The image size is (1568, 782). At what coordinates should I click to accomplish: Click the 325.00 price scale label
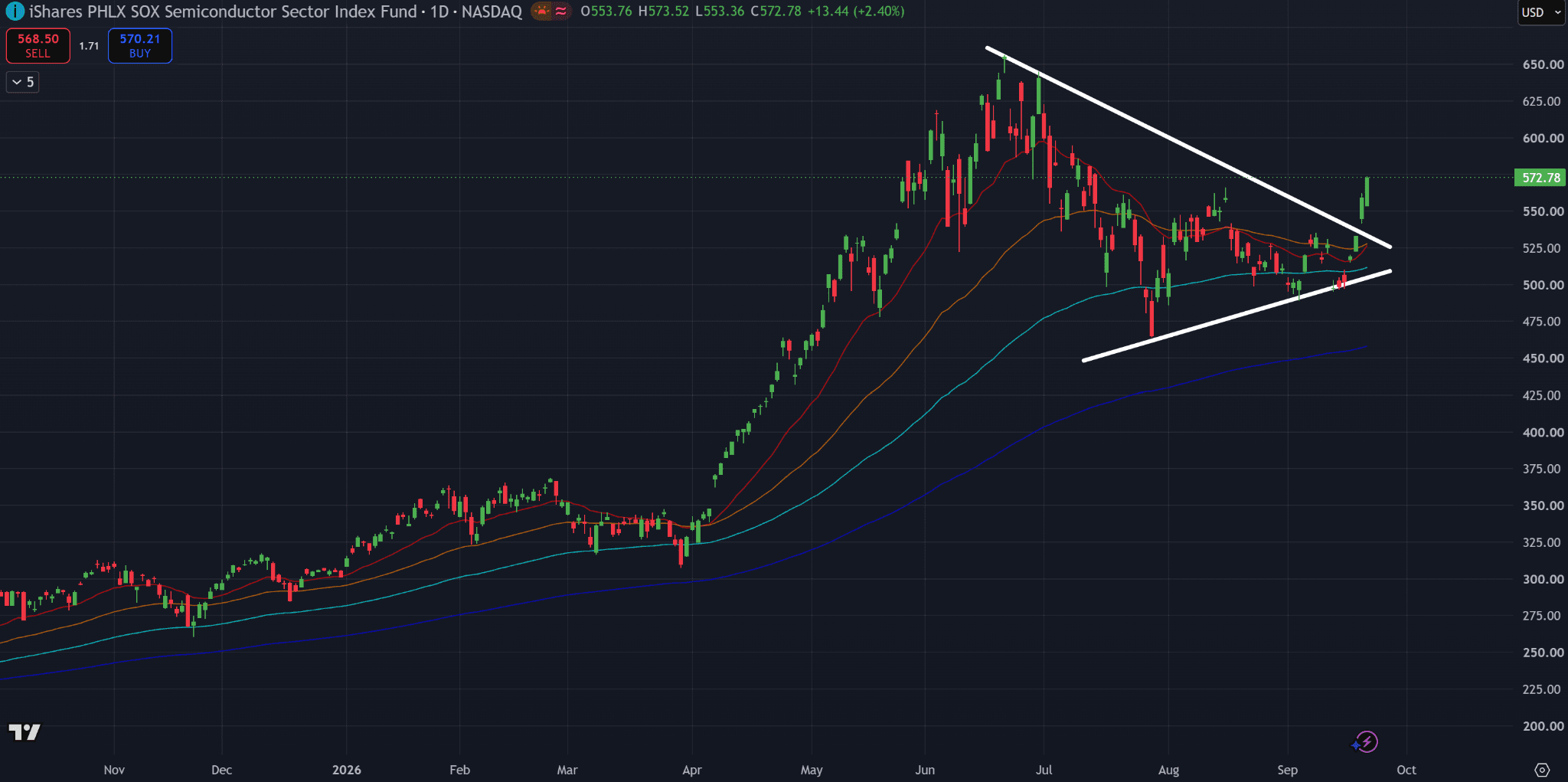click(x=1543, y=542)
